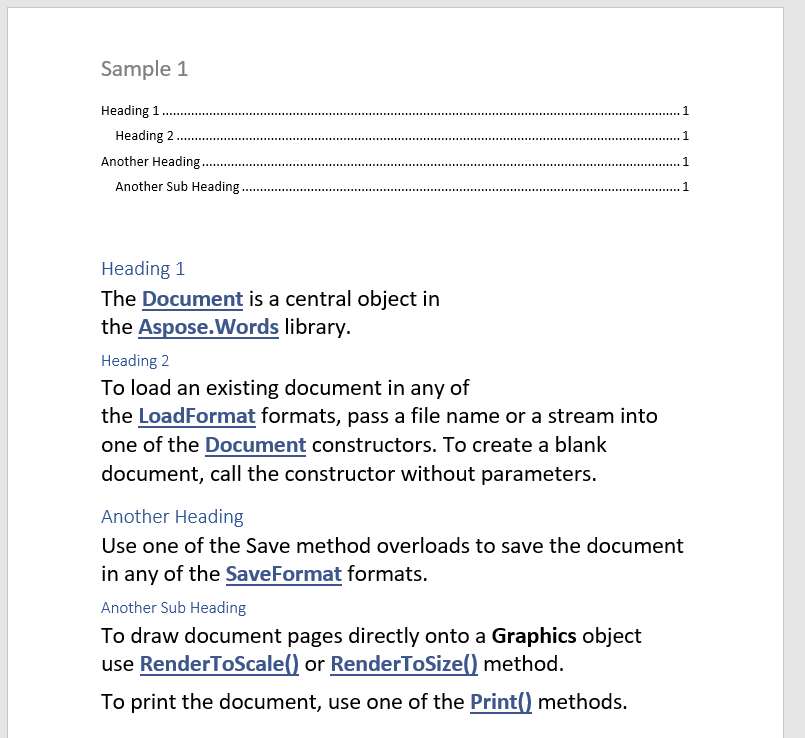
Task: Open the Aspose.Words hyperlink
Action: pos(208,327)
